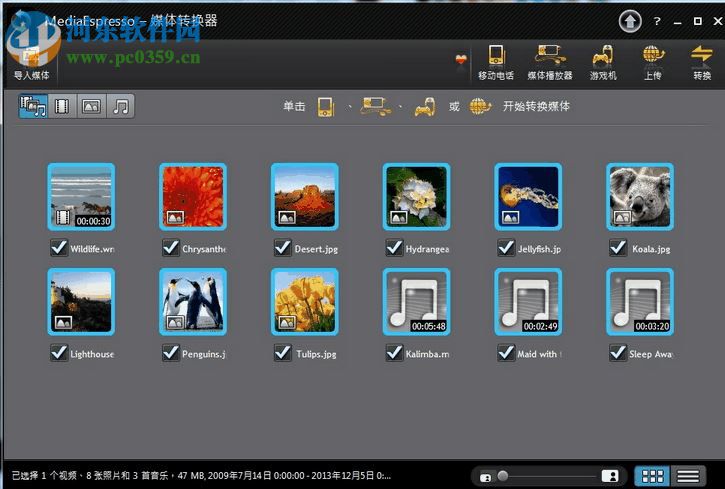Select the Koala photo thumbnail
This screenshot has height=489, width=725.
click(640, 196)
